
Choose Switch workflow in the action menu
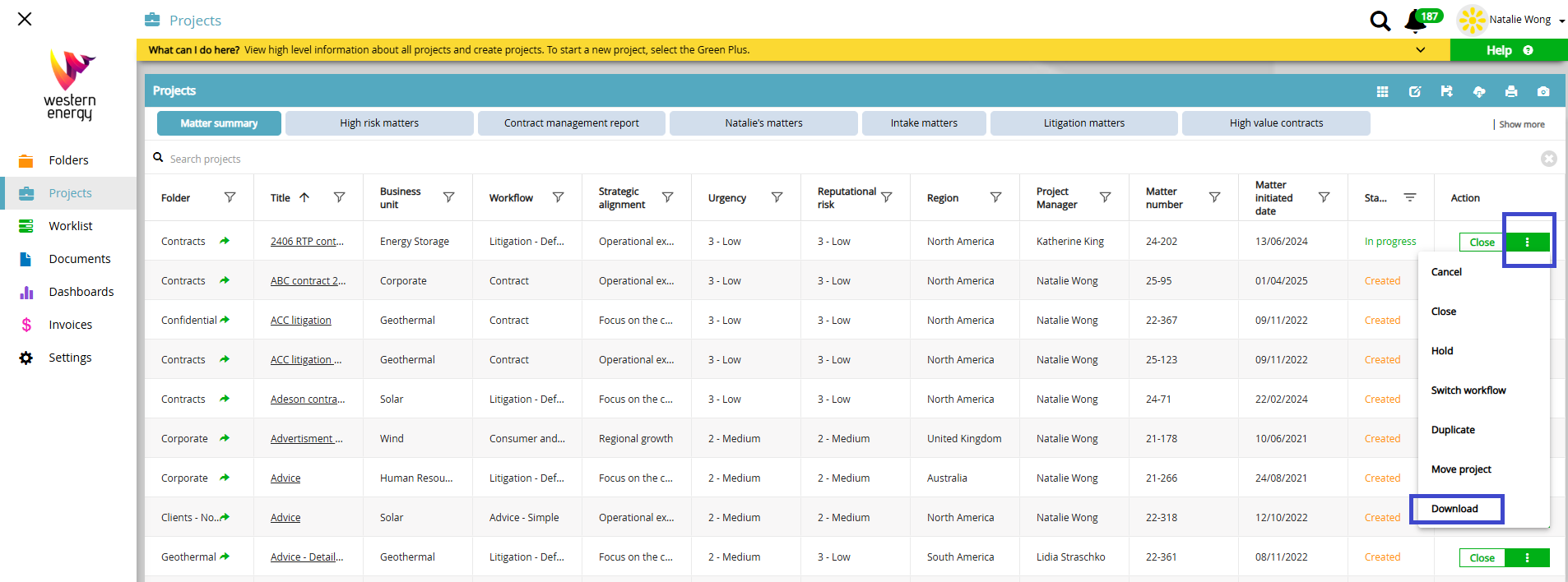1468,390
